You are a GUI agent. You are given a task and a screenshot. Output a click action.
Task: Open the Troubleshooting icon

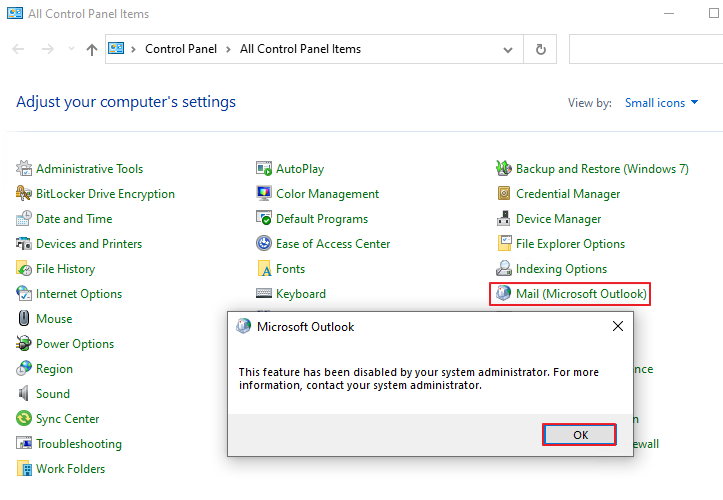pos(24,443)
